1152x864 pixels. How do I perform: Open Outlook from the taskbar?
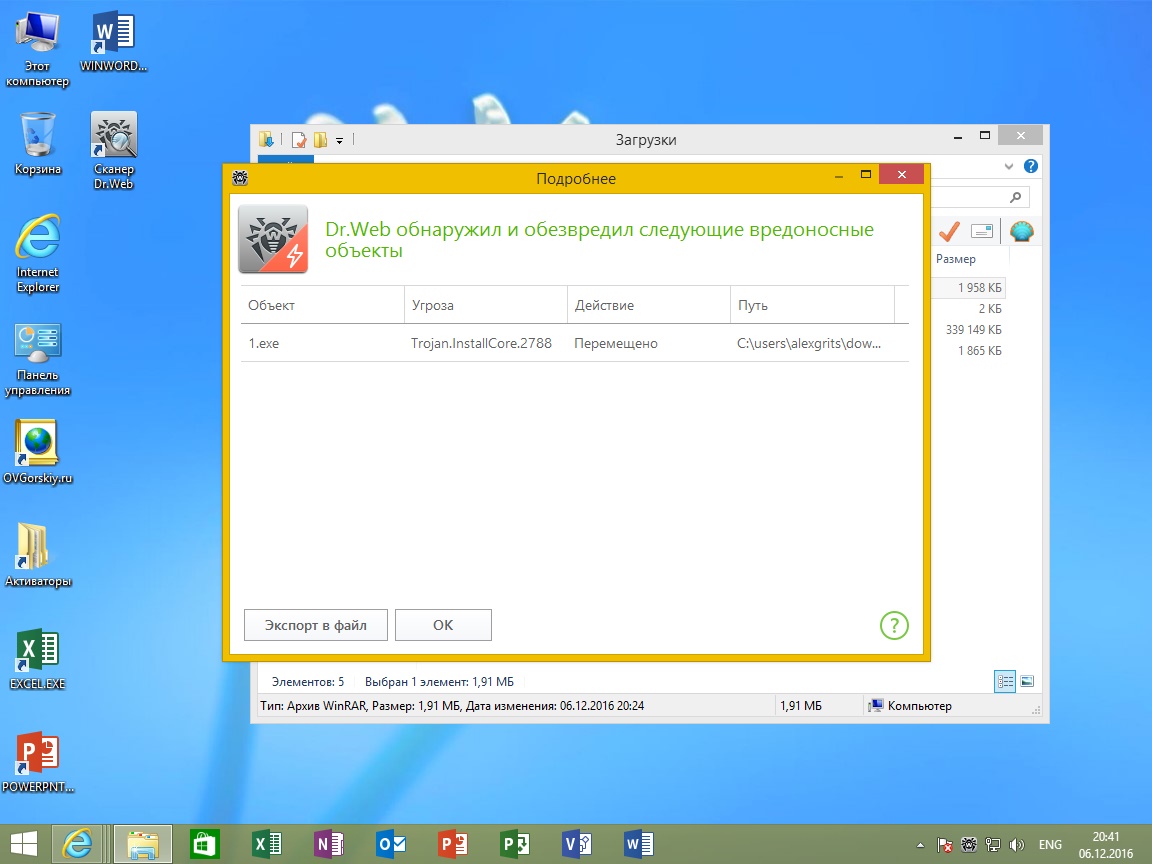(391, 844)
